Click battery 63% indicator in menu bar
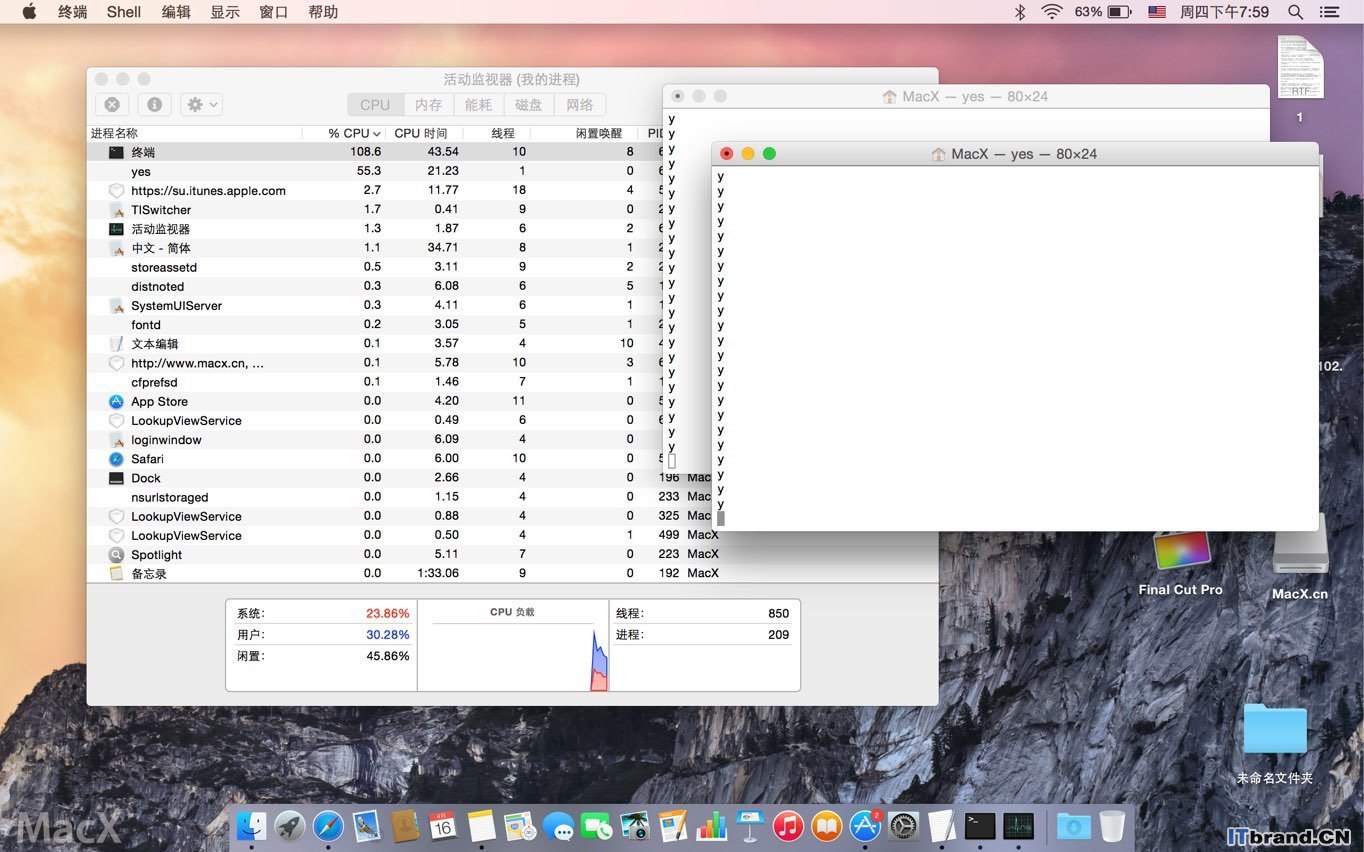Viewport: 1364px width, 852px height. point(1103,12)
